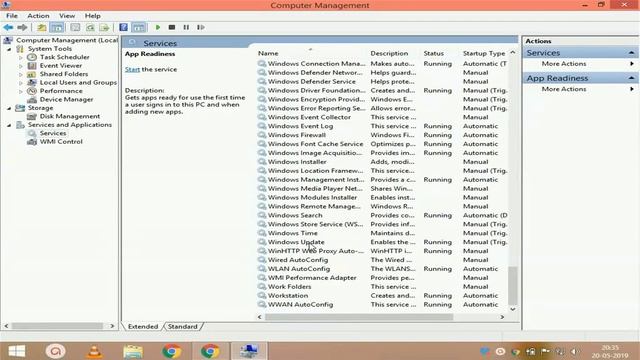The height and width of the screenshot is (360, 640).
Task: Expand the Task Scheduler node
Action: point(21,58)
